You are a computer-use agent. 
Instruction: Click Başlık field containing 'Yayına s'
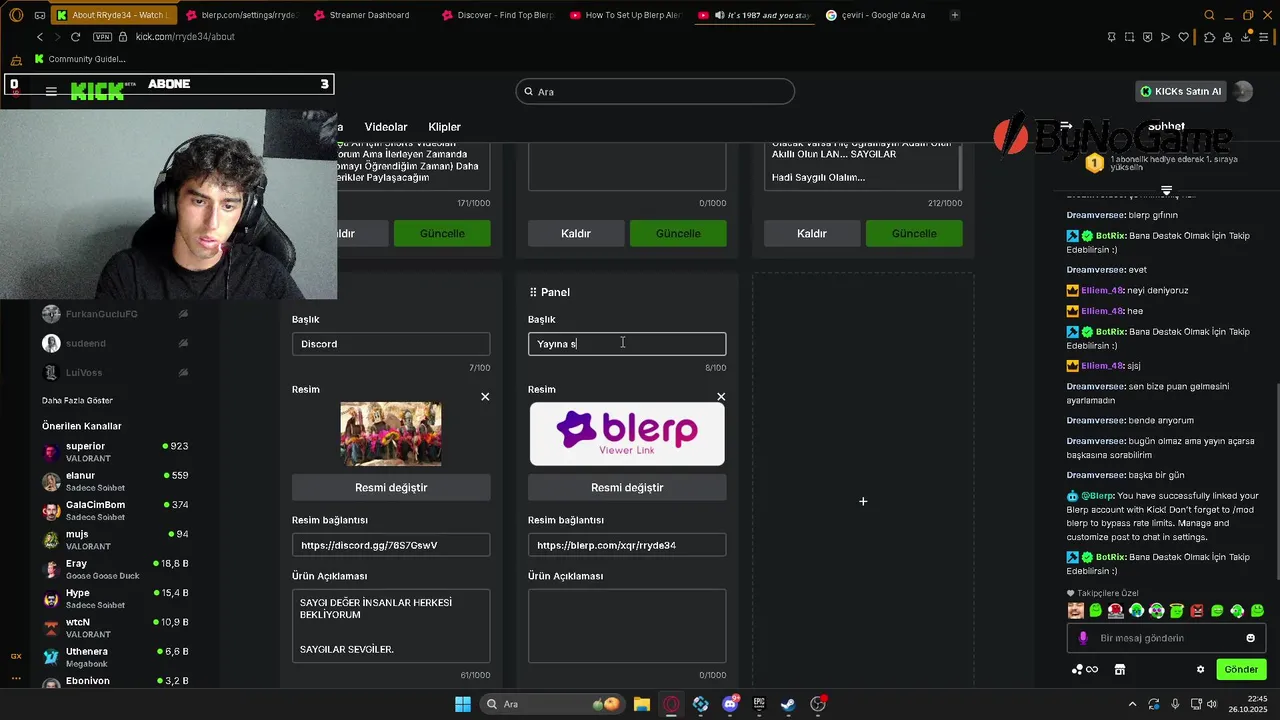click(x=627, y=344)
